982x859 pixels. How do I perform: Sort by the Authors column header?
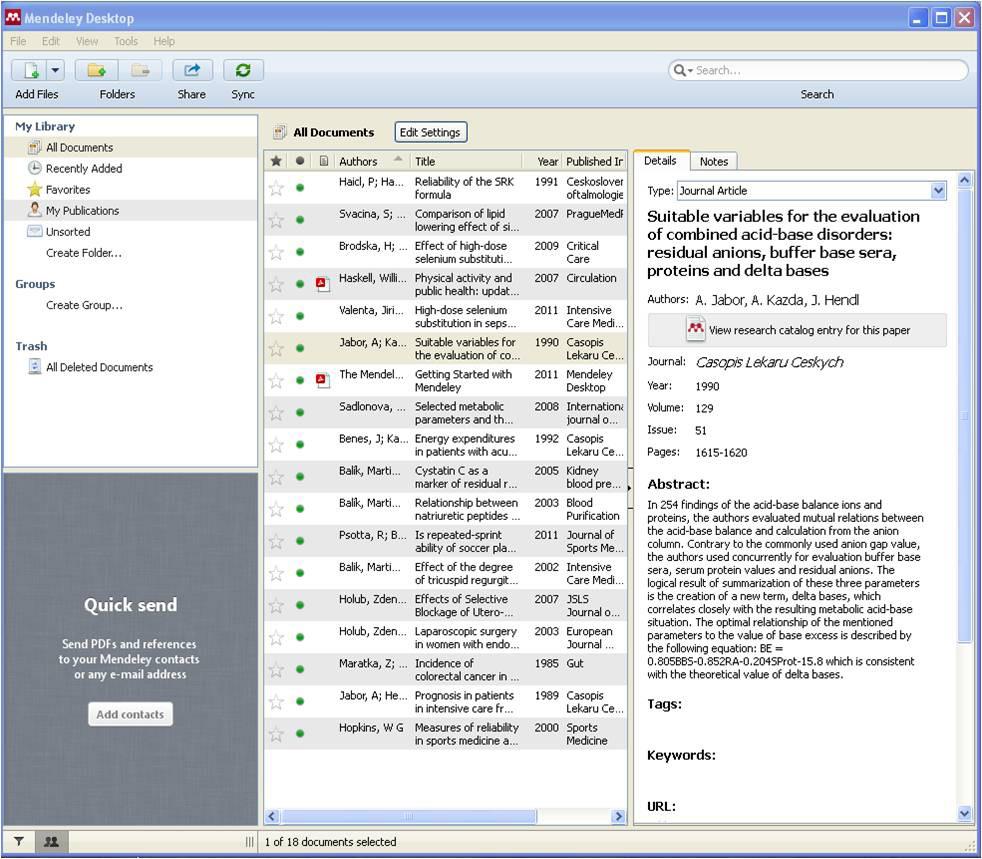371,162
